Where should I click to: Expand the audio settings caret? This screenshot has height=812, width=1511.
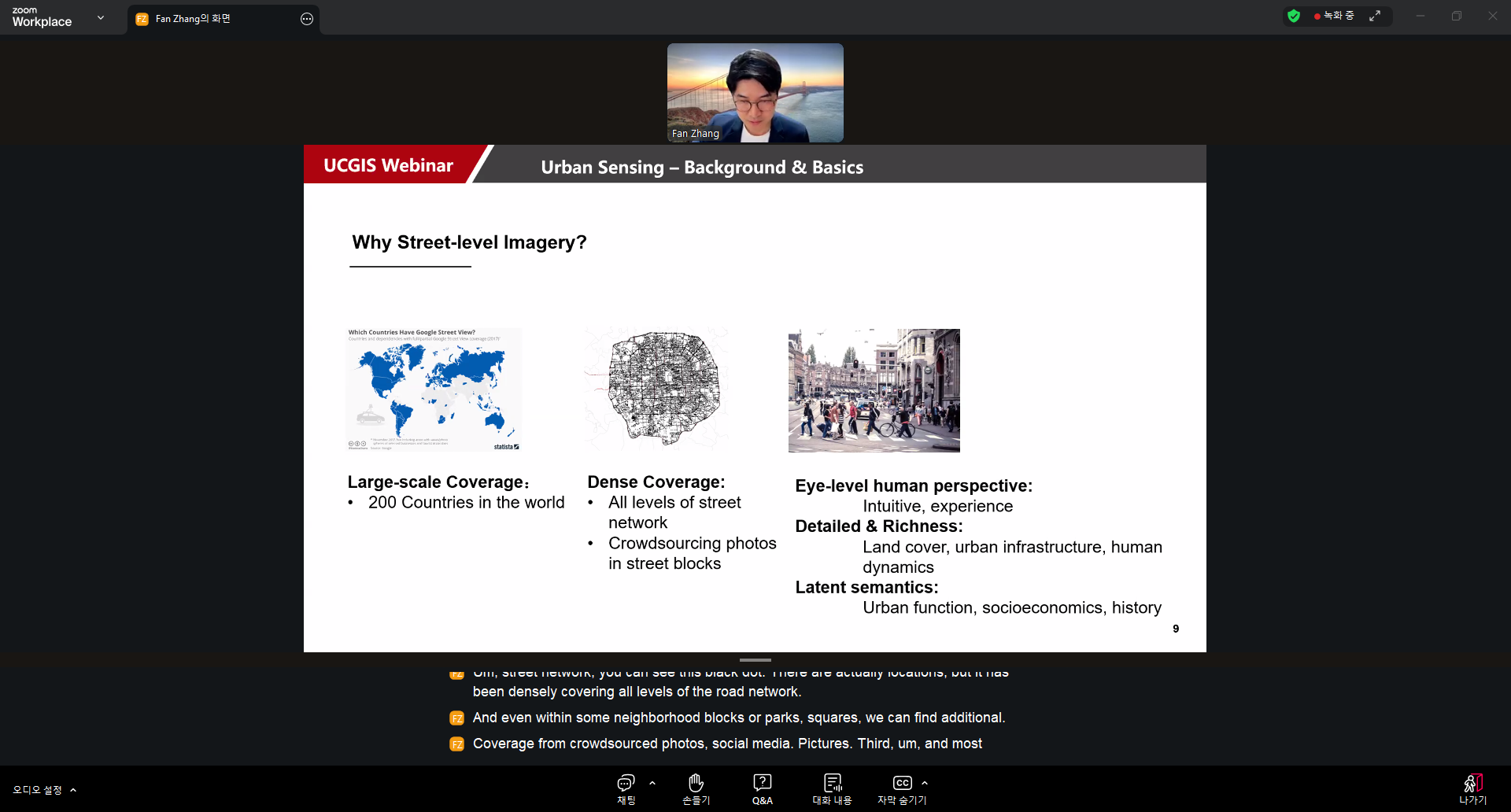pyautogui.click(x=73, y=790)
